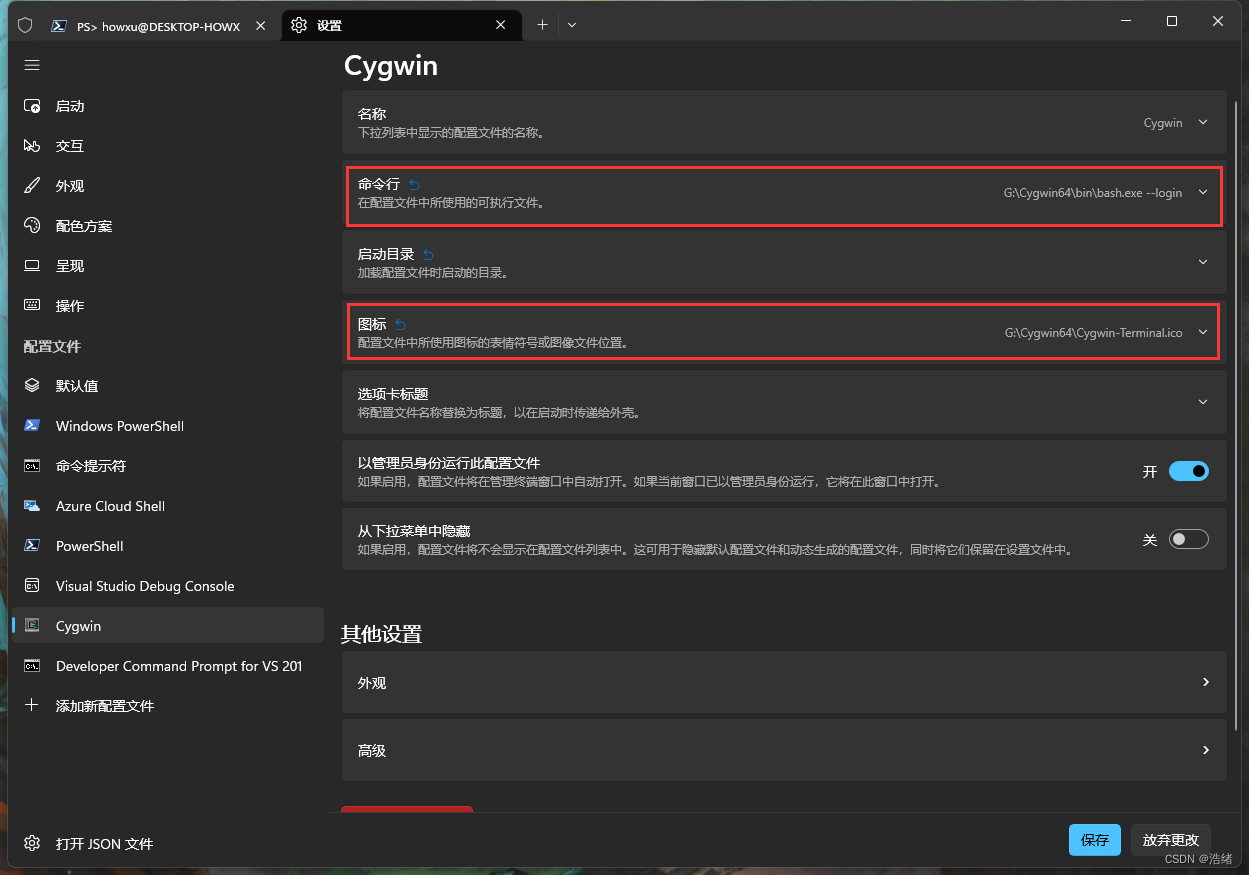Toggle 以管理员身份运行此配置文件 switch off
This screenshot has width=1249, height=875.
pyautogui.click(x=1188, y=471)
